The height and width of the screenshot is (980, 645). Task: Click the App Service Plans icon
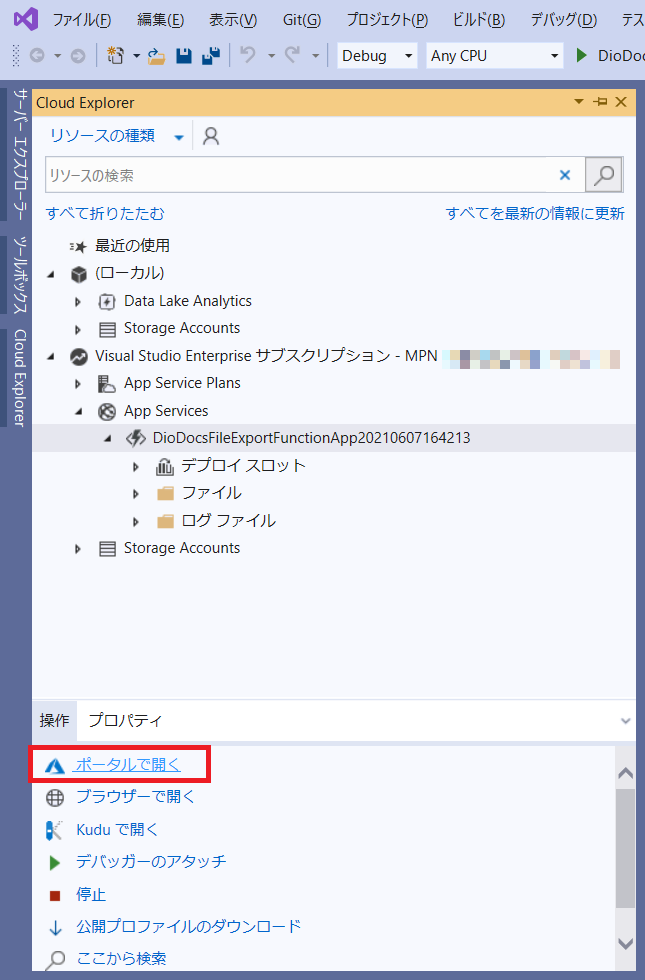pyautogui.click(x=107, y=383)
